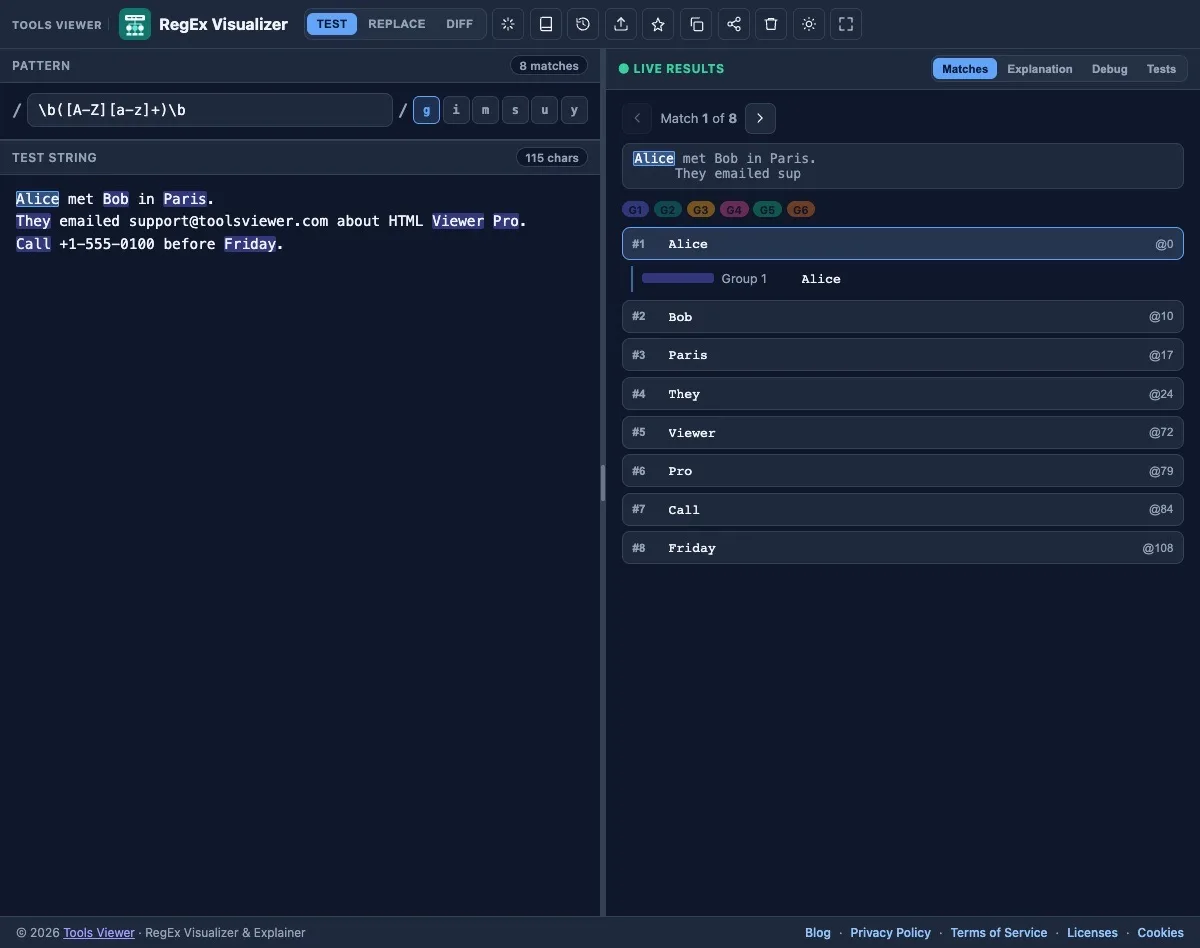Open the Matches tab
This screenshot has width=1200, height=948.
tap(965, 69)
